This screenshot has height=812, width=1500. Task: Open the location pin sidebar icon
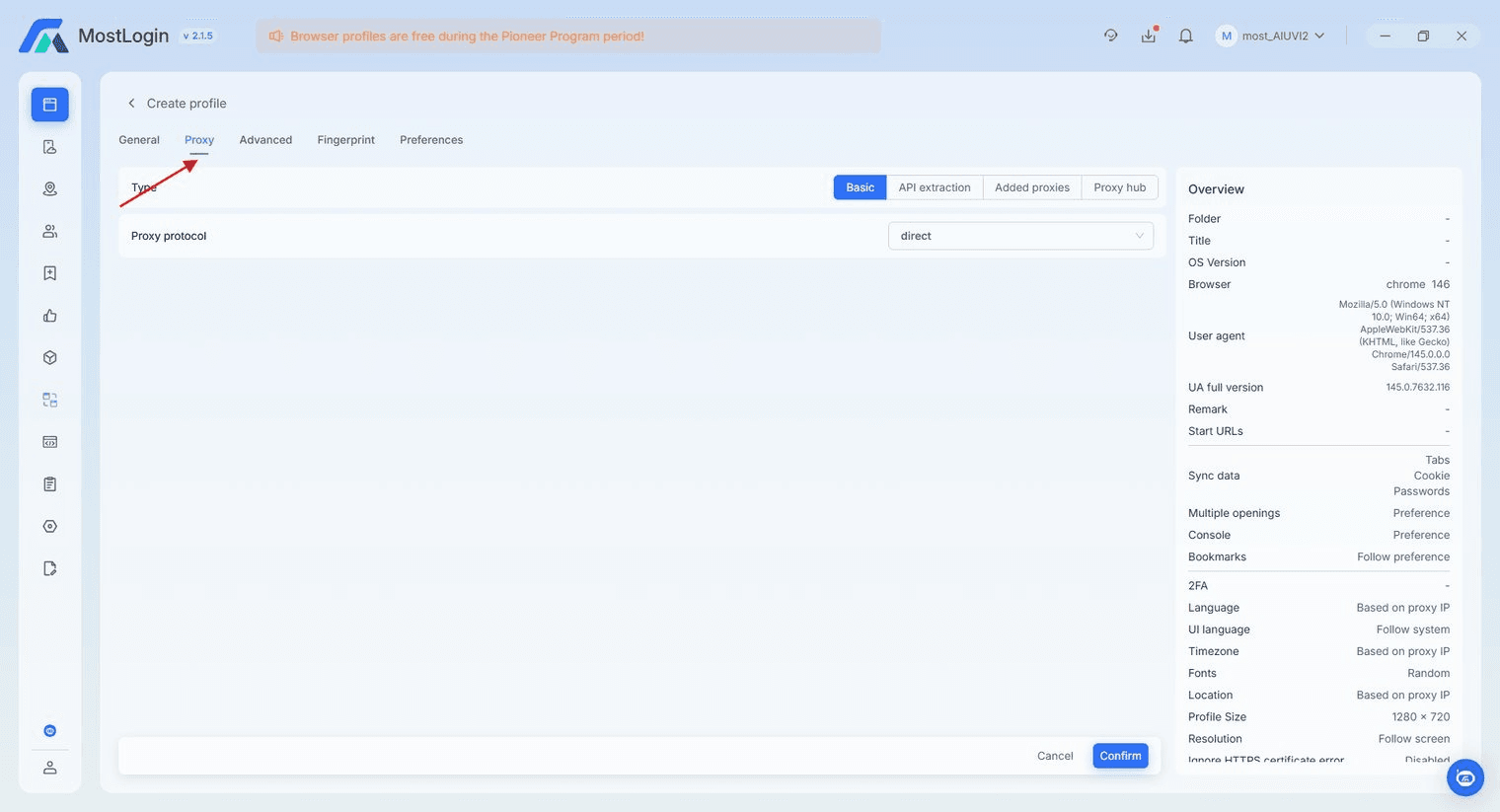click(x=49, y=189)
